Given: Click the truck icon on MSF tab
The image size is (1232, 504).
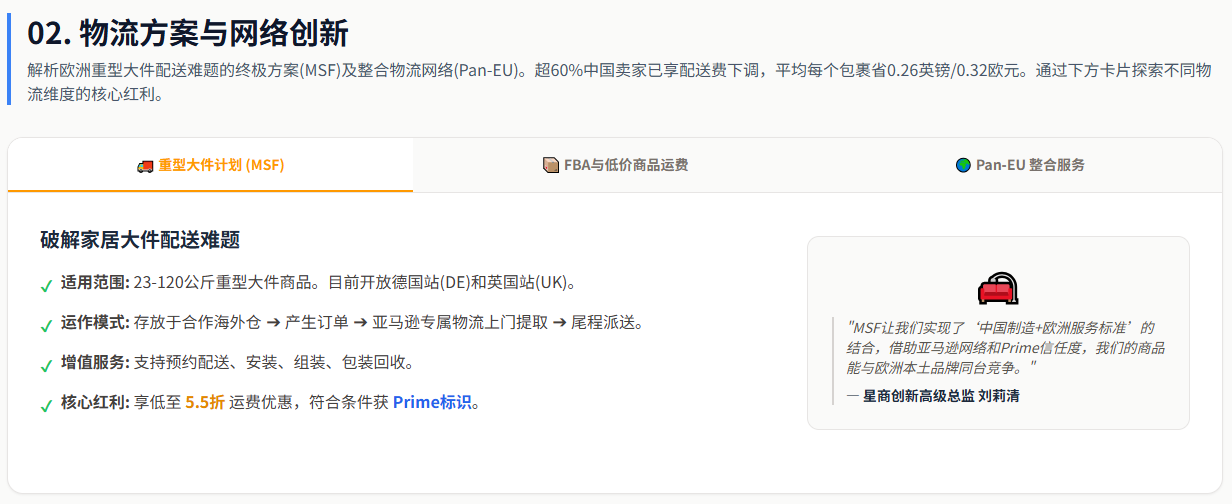Looking at the screenshot, I should click(145, 166).
